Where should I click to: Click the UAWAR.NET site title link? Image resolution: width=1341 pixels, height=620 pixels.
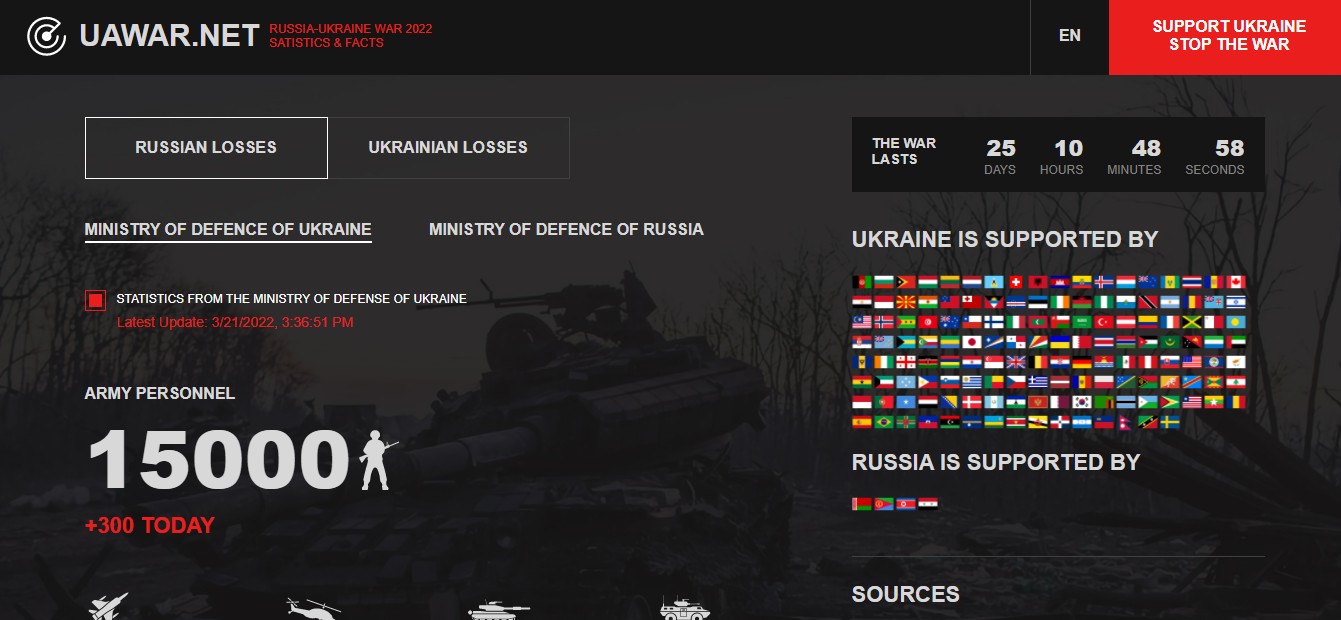tap(169, 37)
